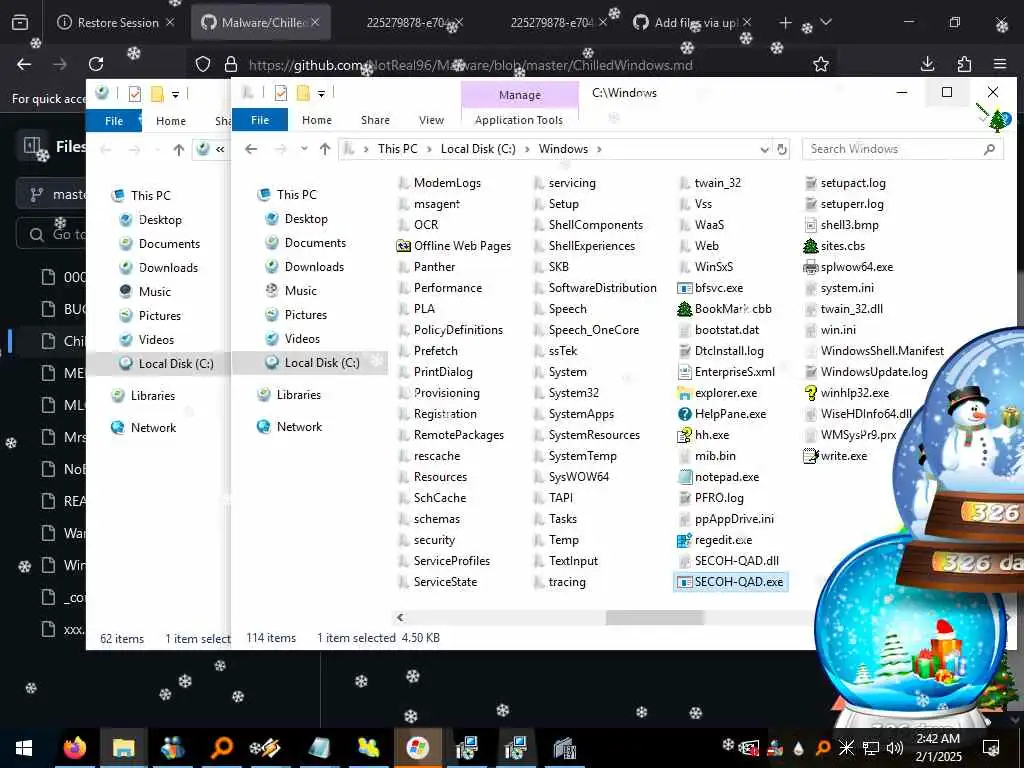
Task: Select the Application Tools tab
Action: click(x=519, y=120)
